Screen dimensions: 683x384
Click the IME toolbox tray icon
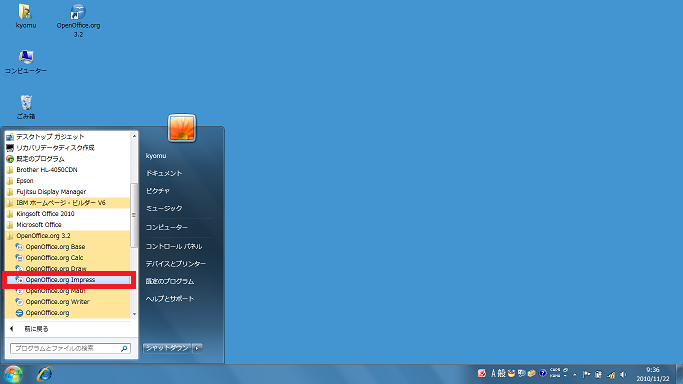(x=531, y=374)
